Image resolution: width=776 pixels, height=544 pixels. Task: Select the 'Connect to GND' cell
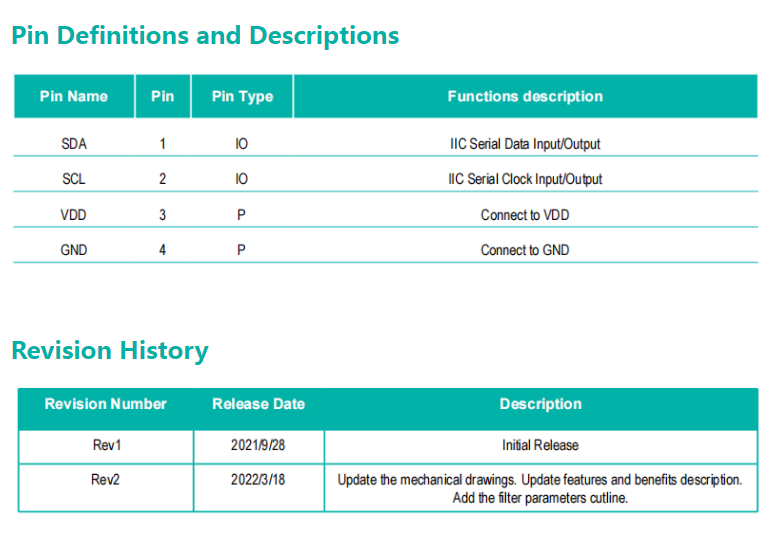click(x=525, y=250)
